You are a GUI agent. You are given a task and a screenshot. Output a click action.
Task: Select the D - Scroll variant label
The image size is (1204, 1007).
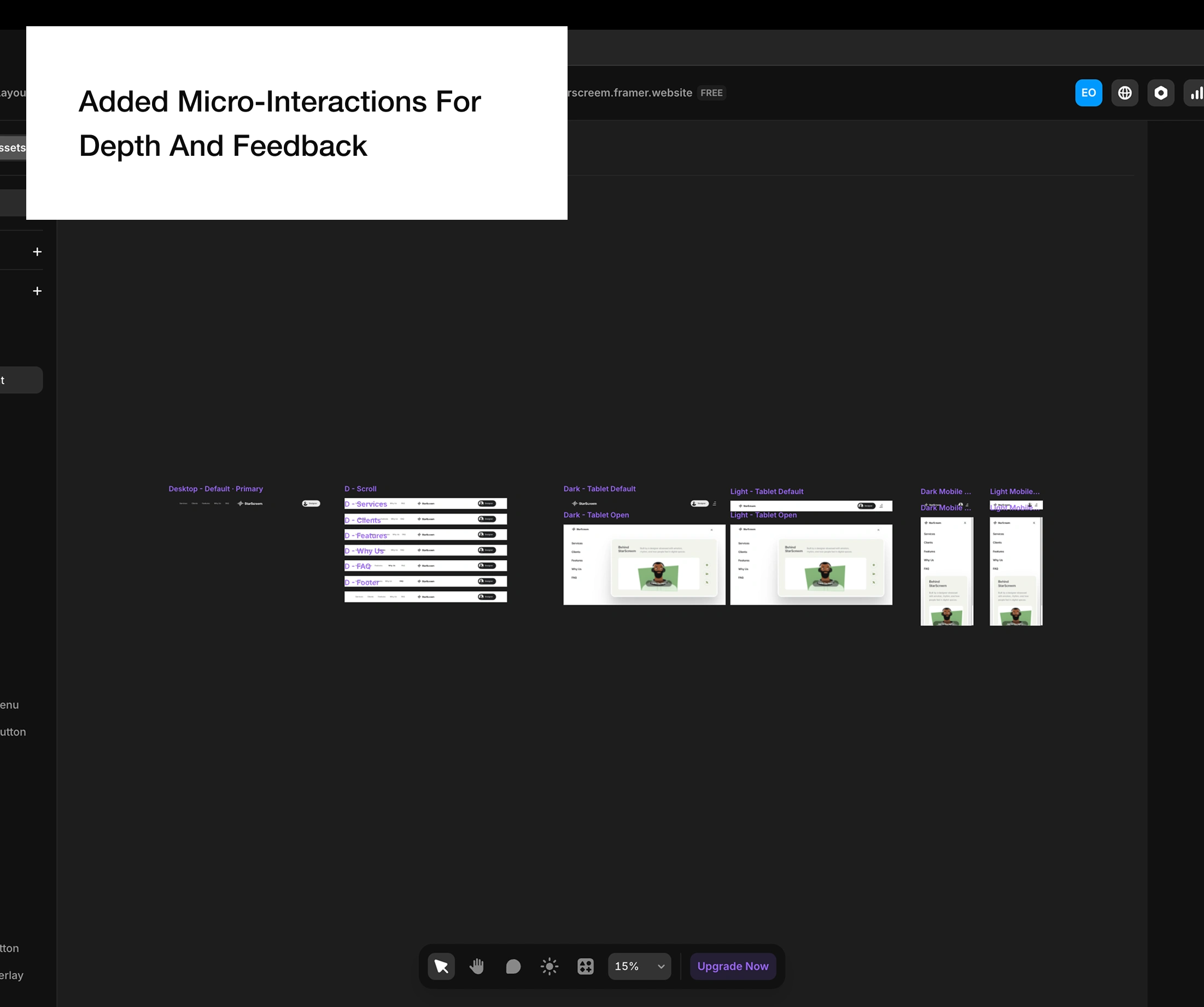tap(360, 489)
